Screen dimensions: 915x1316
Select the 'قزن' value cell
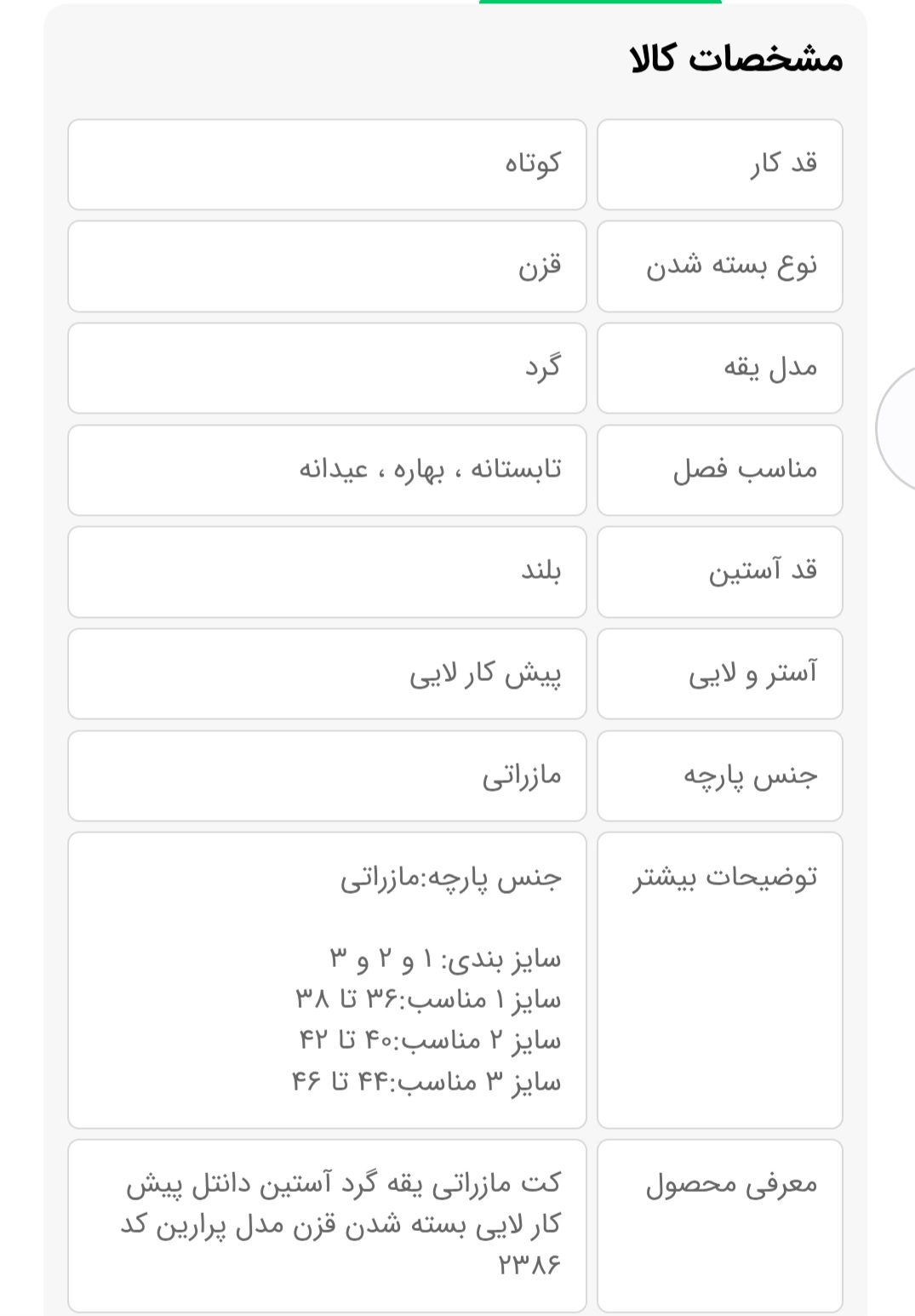(x=327, y=266)
